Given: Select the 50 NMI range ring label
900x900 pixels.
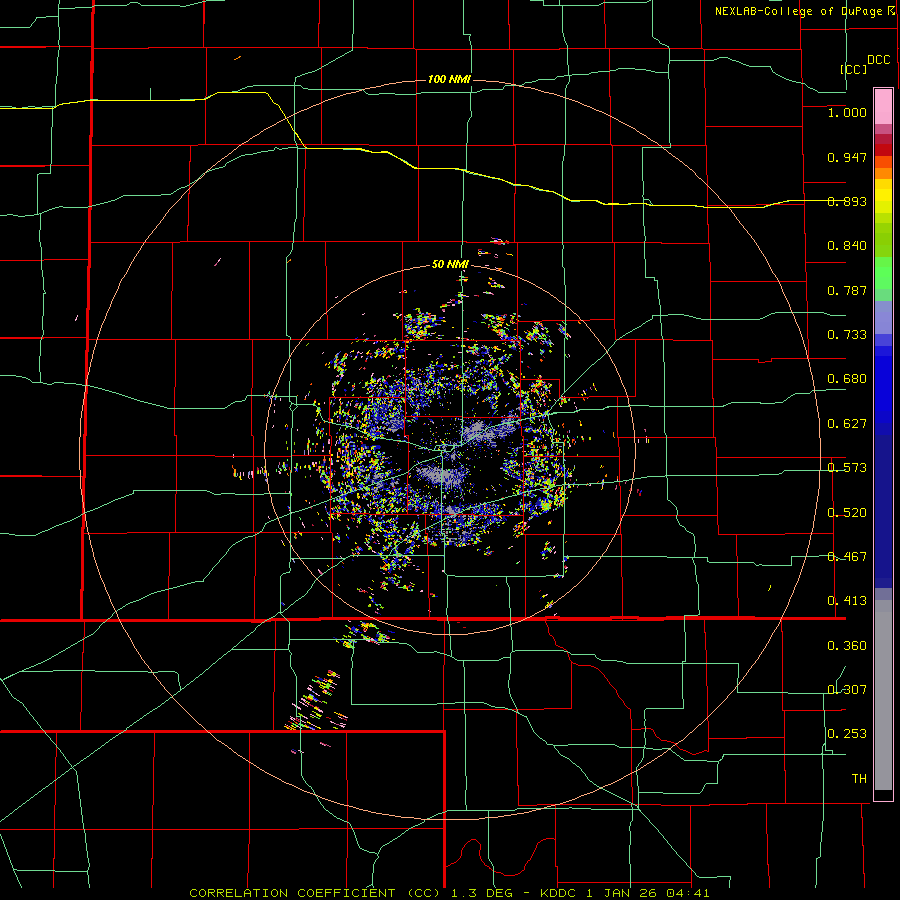Looking at the screenshot, I should tap(450, 265).
